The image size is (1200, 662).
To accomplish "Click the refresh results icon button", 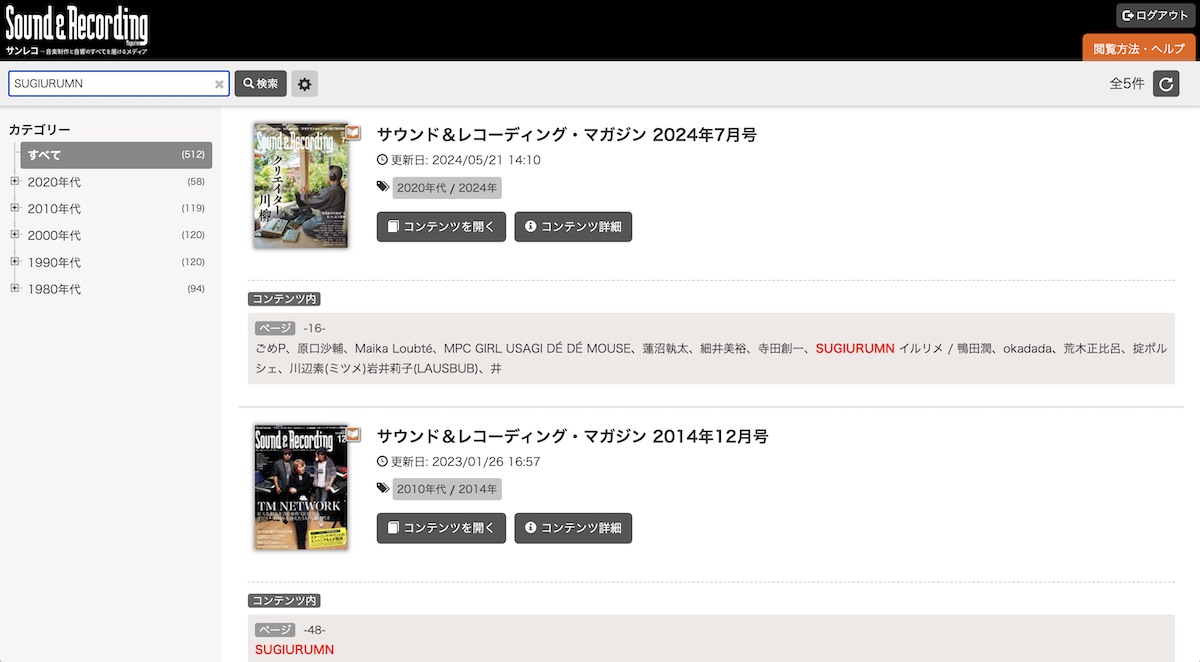I will click(x=1166, y=84).
